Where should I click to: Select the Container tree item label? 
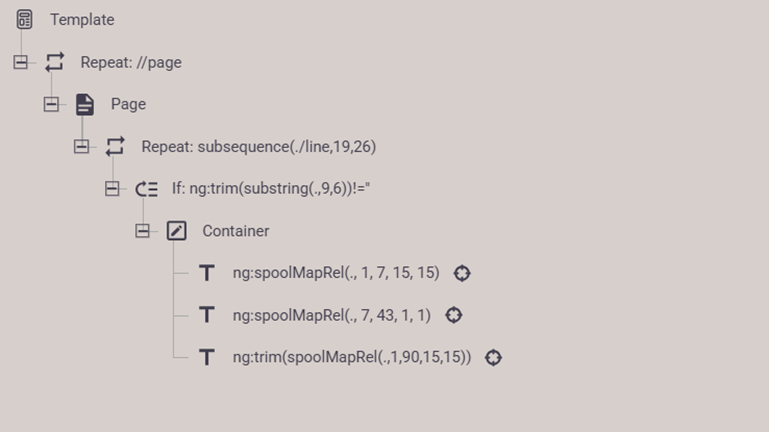(x=235, y=231)
